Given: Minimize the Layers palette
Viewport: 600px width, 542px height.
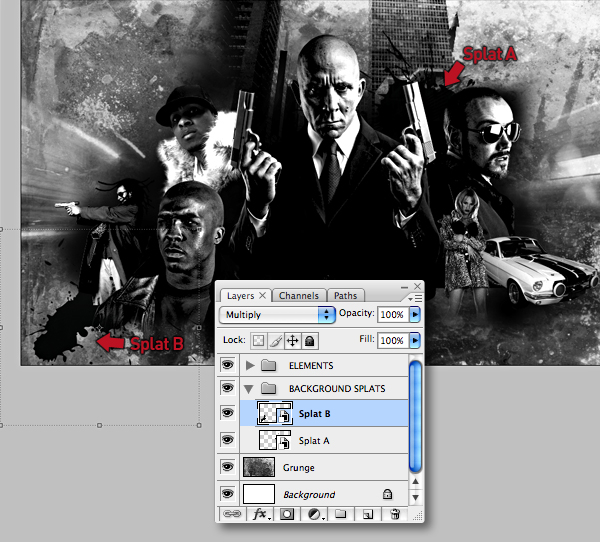Looking at the screenshot, I should tap(404, 287).
